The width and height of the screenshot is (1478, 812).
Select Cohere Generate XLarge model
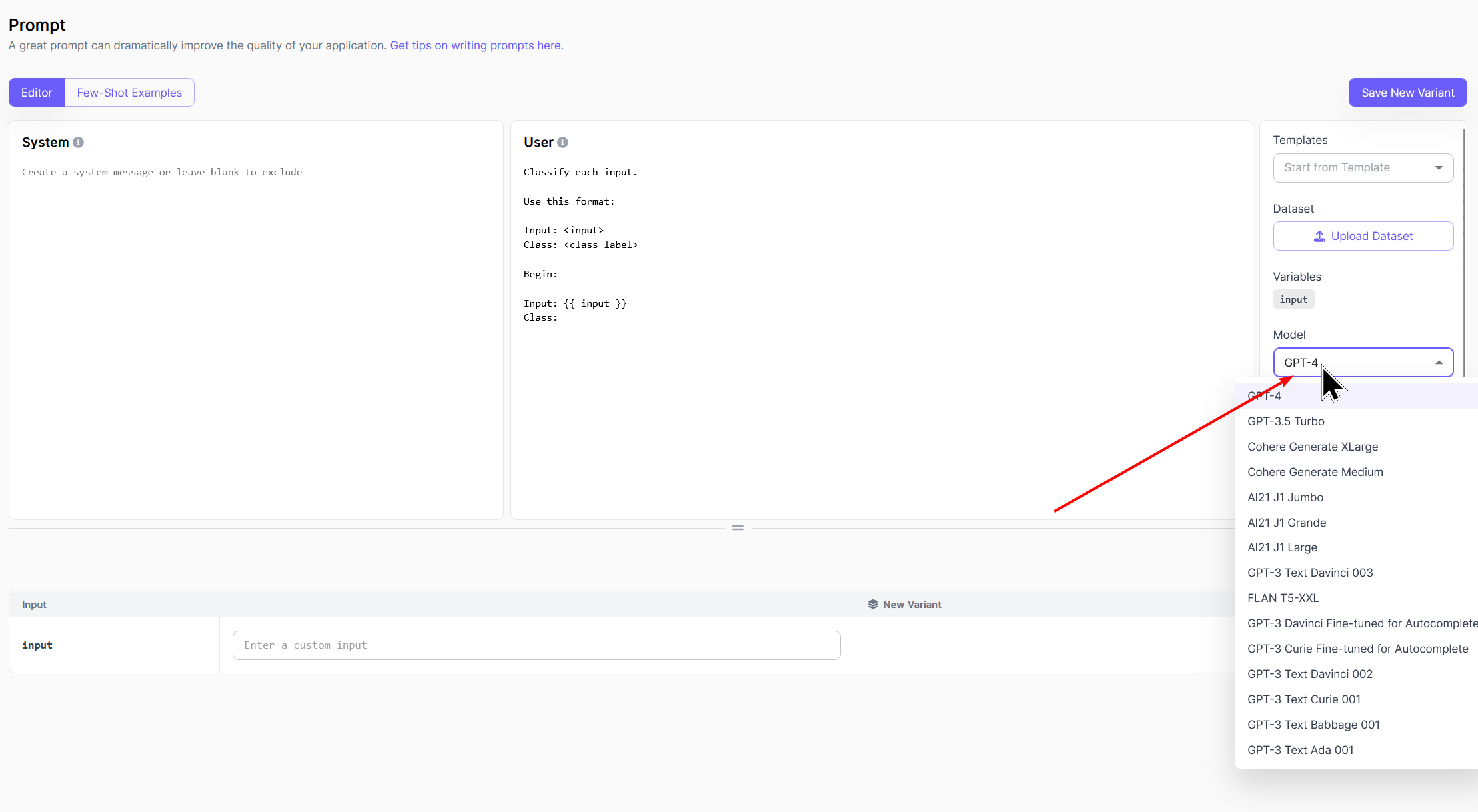coord(1311,446)
